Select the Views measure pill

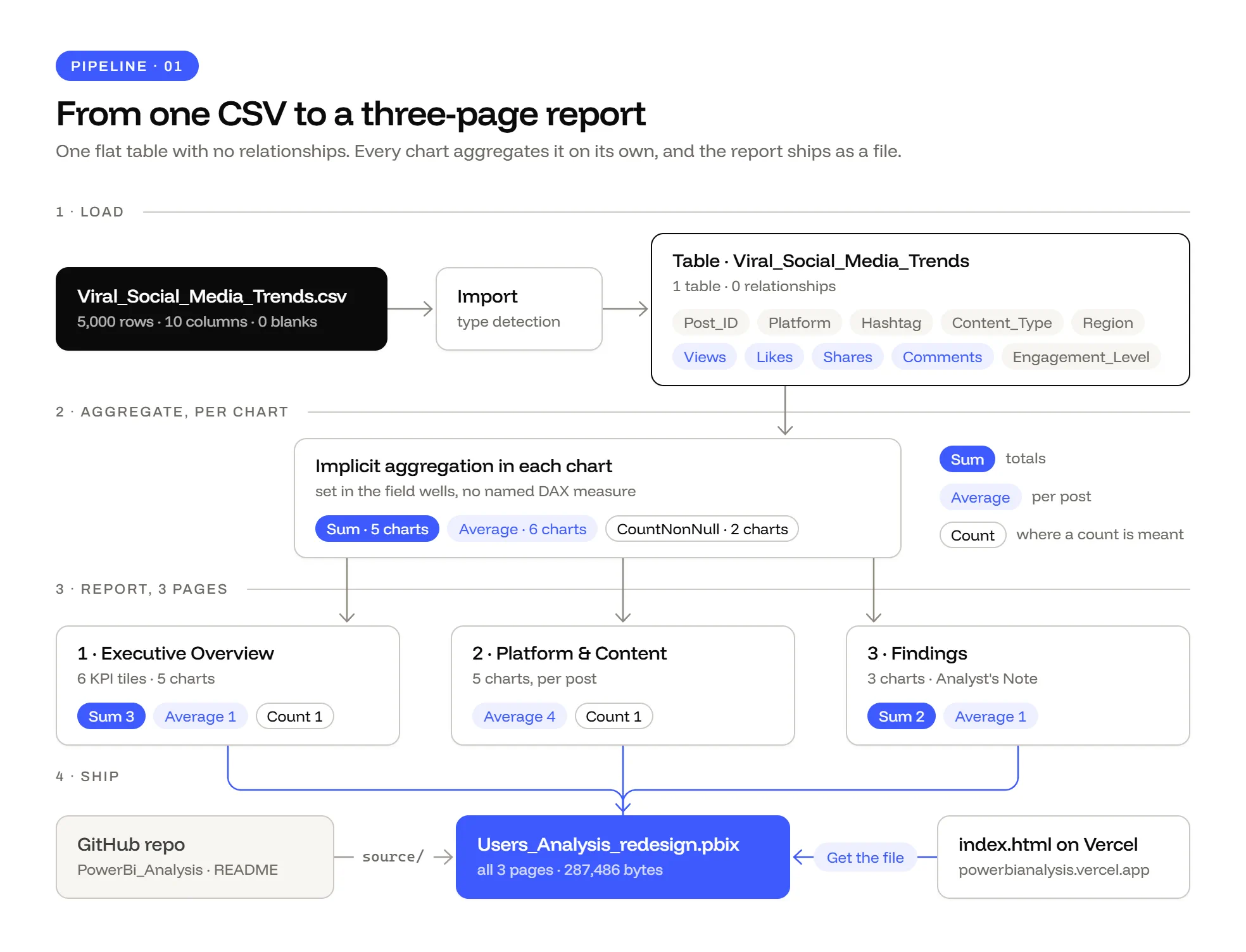705,357
